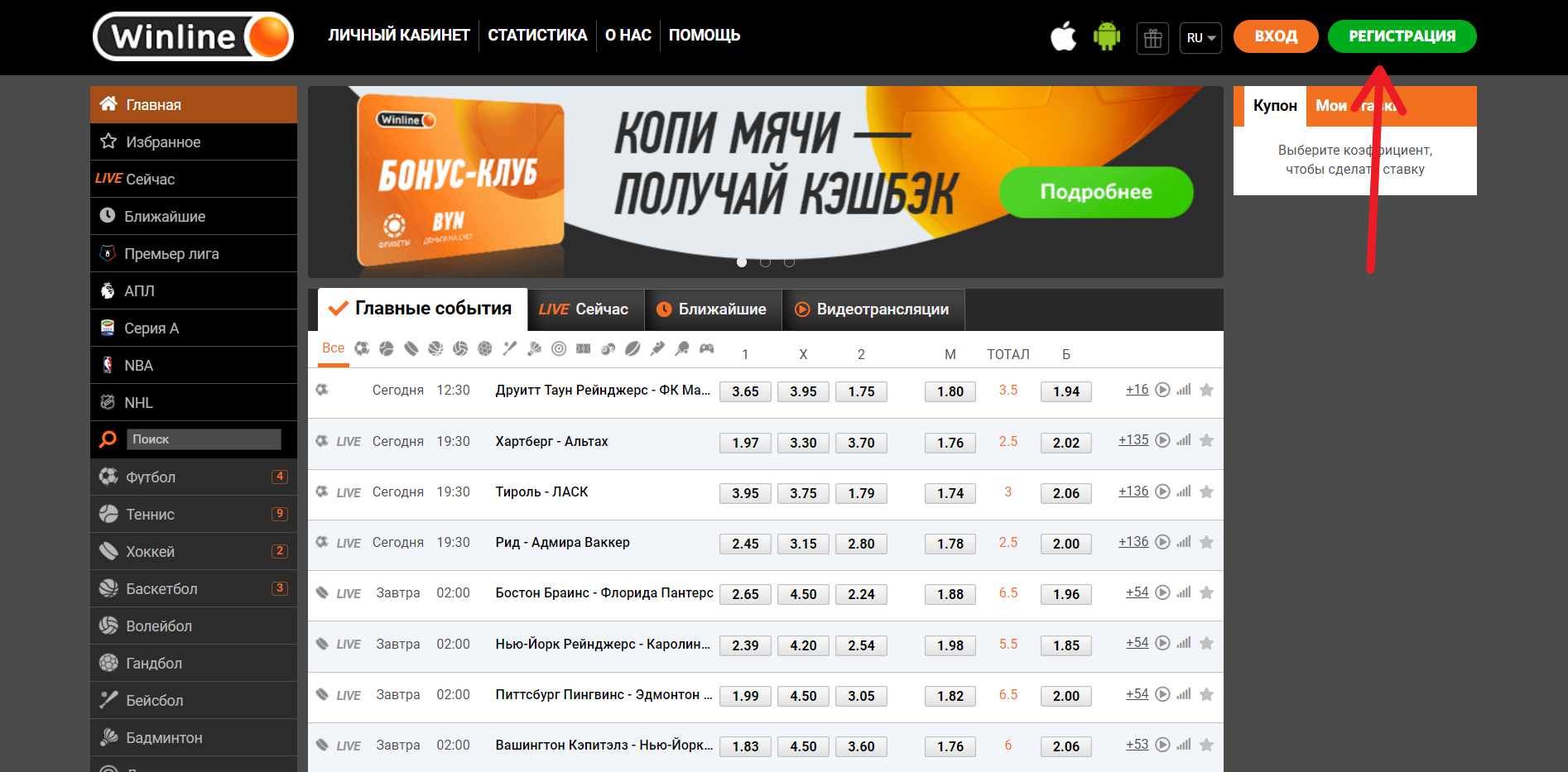Select Избранное in the left sidebar
Screen dimensions: 1568x772
[x=194, y=141]
